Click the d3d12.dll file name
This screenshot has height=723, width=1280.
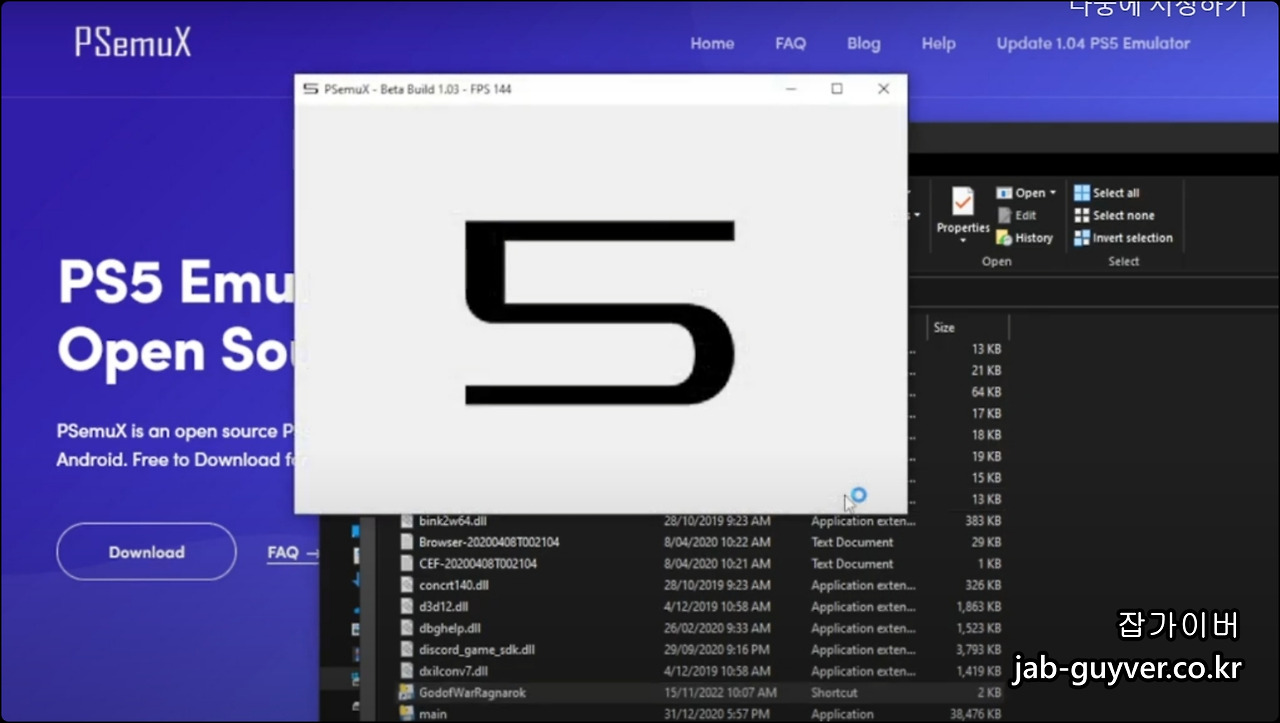click(445, 607)
